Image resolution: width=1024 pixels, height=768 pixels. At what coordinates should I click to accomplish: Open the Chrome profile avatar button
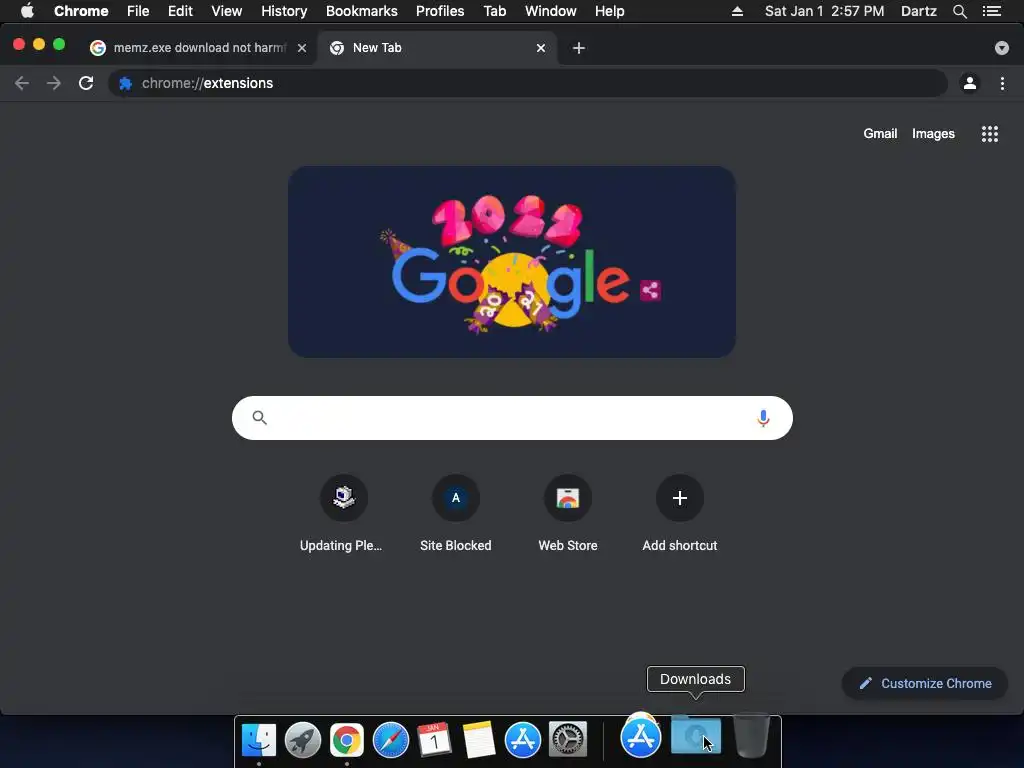(970, 83)
